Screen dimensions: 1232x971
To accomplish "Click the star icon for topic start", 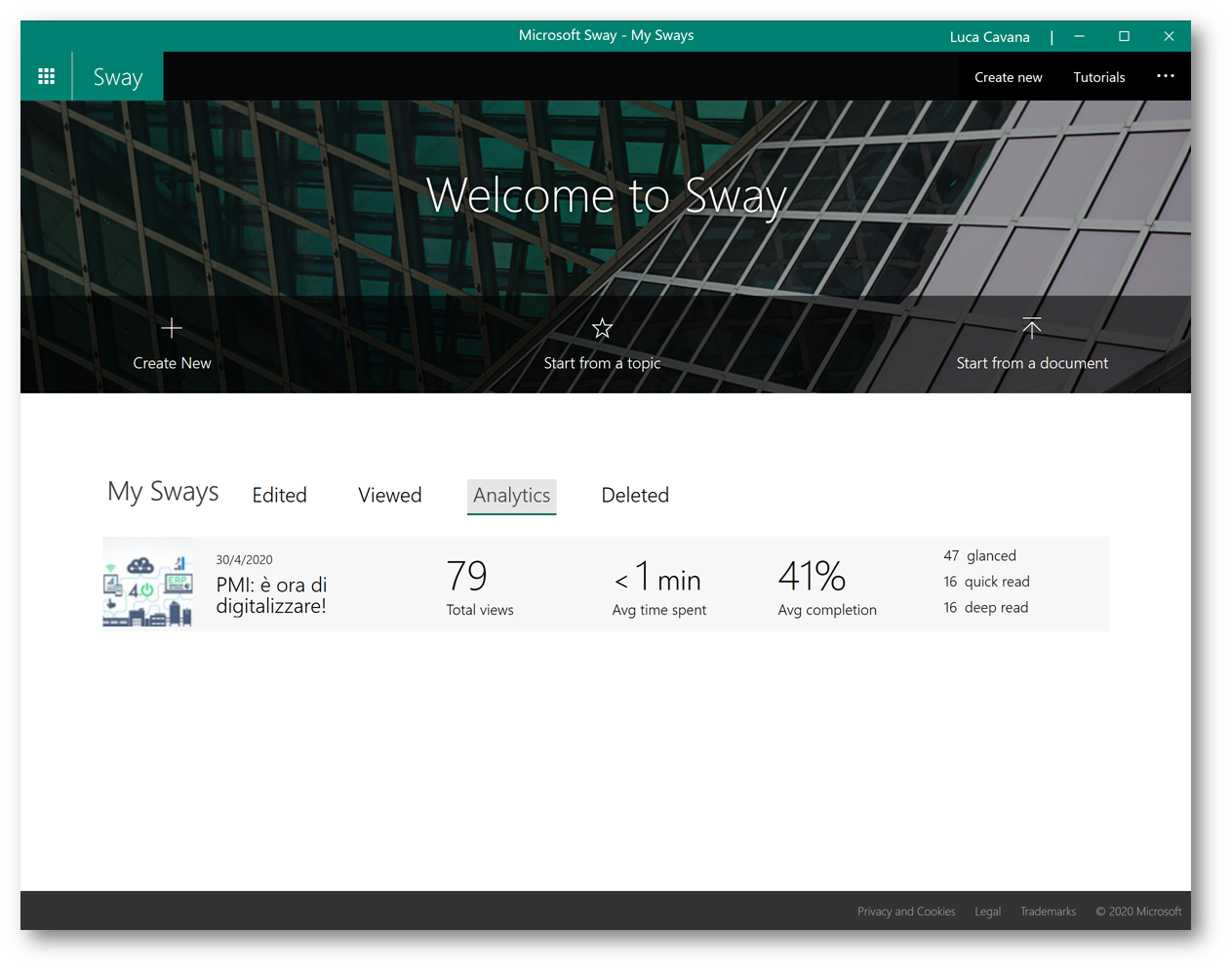I will (602, 329).
